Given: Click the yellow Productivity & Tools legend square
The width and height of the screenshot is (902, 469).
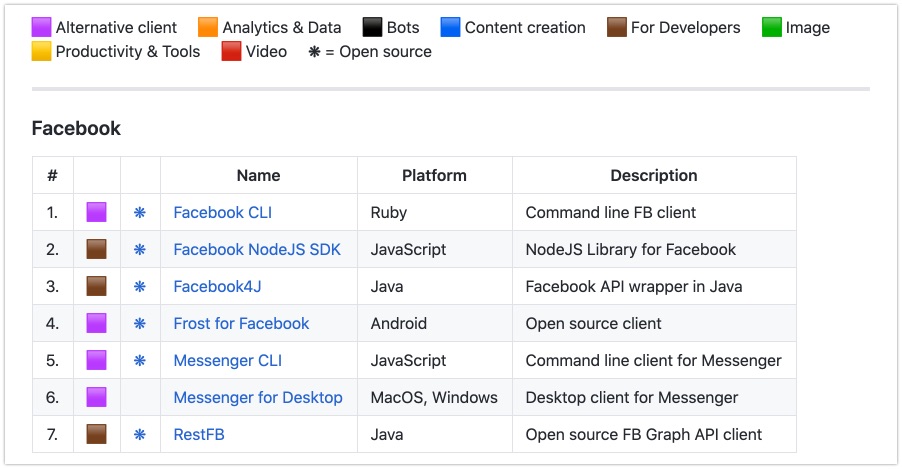Looking at the screenshot, I should (41, 51).
